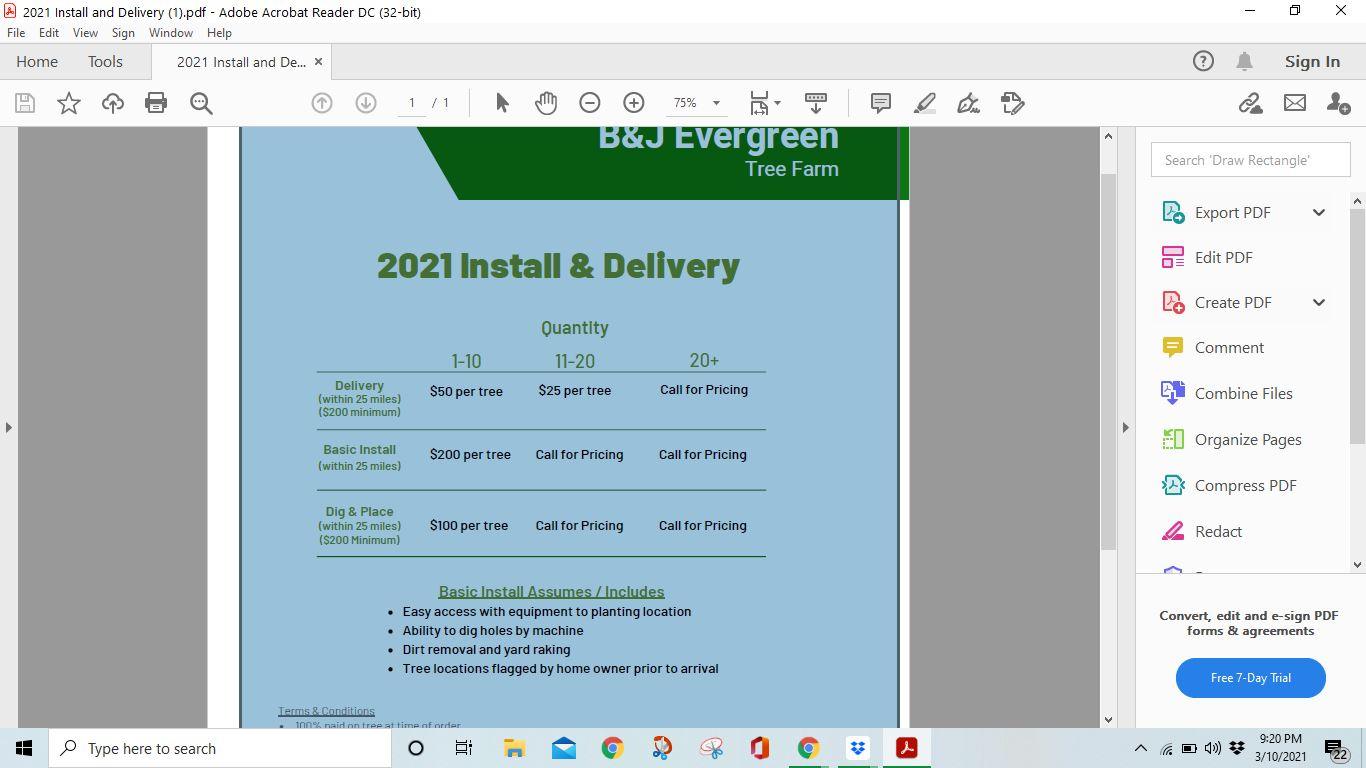The image size is (1366, 768).
Task: Expand the left navigation pane arrow
Action: tap(8, 427)
